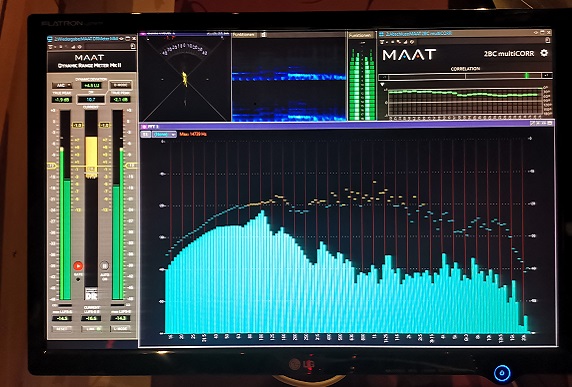
Task: Click the right yellow threshold marker on DRMeter
Action: [x=131, y=166]
